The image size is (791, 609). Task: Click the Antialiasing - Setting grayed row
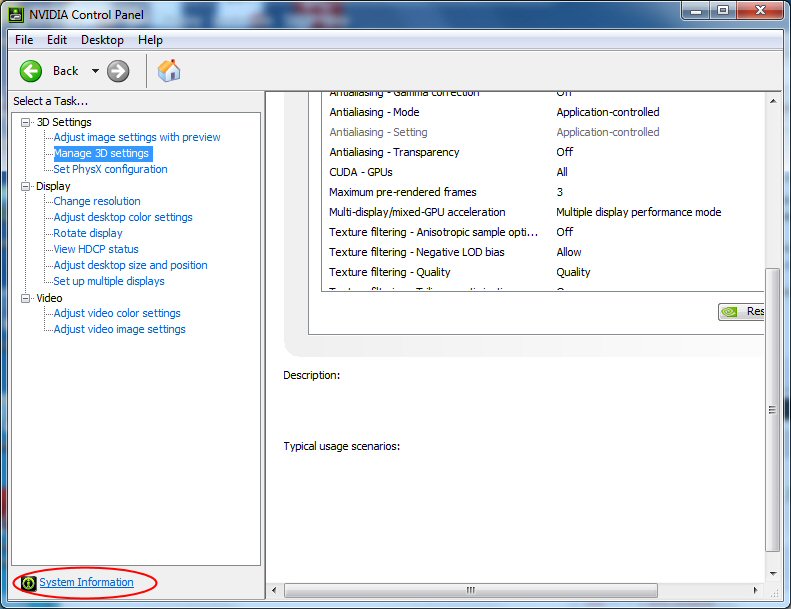coord(543,132)
